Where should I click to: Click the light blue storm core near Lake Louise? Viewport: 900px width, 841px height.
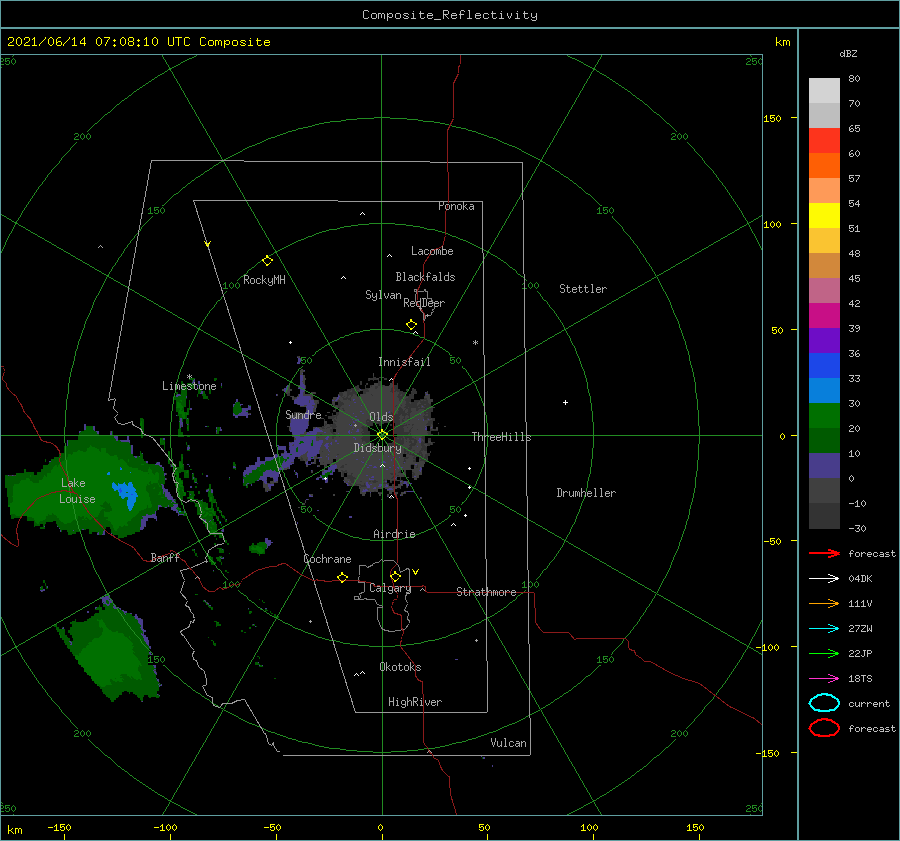[x=126, y=494]
